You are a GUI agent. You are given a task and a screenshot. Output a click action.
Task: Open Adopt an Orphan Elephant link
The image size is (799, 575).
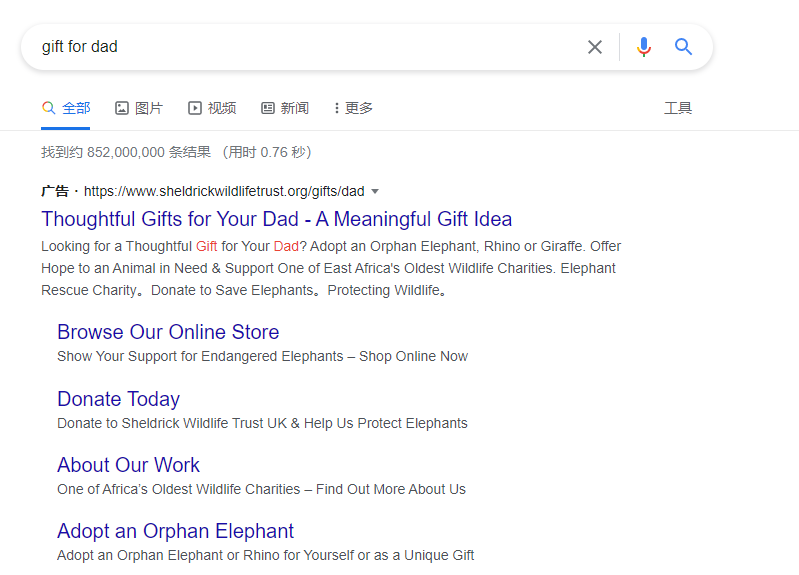coord(175,531)
